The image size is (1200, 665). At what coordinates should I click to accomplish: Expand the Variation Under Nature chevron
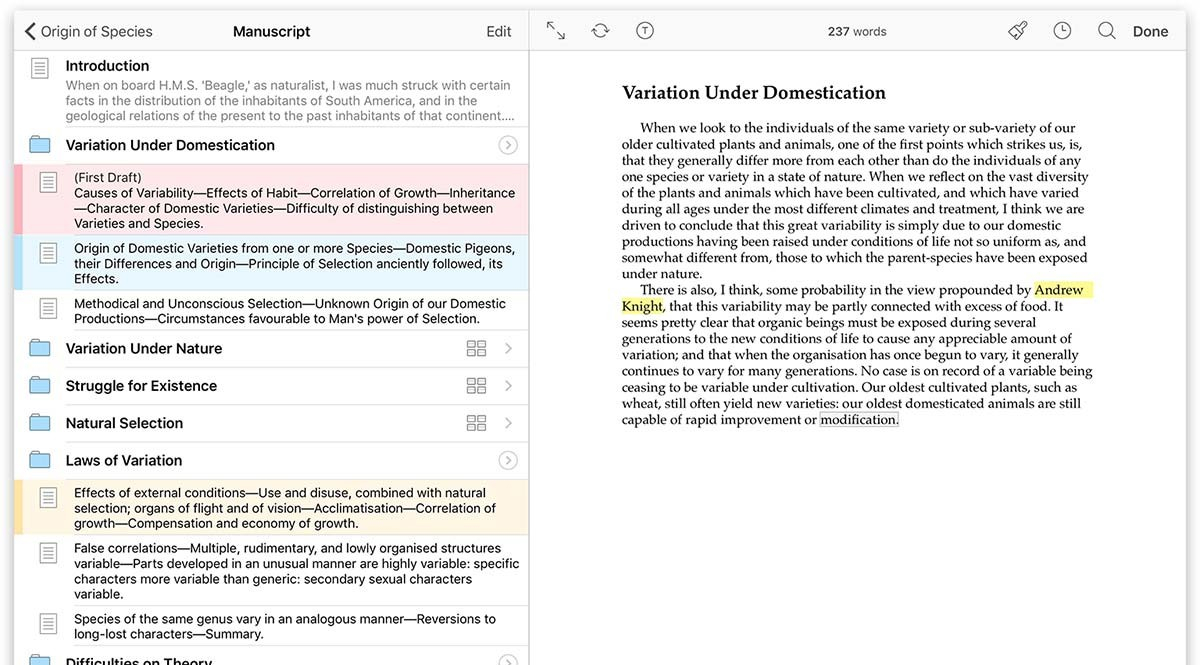pyautogui.click(x=509, y=348)
